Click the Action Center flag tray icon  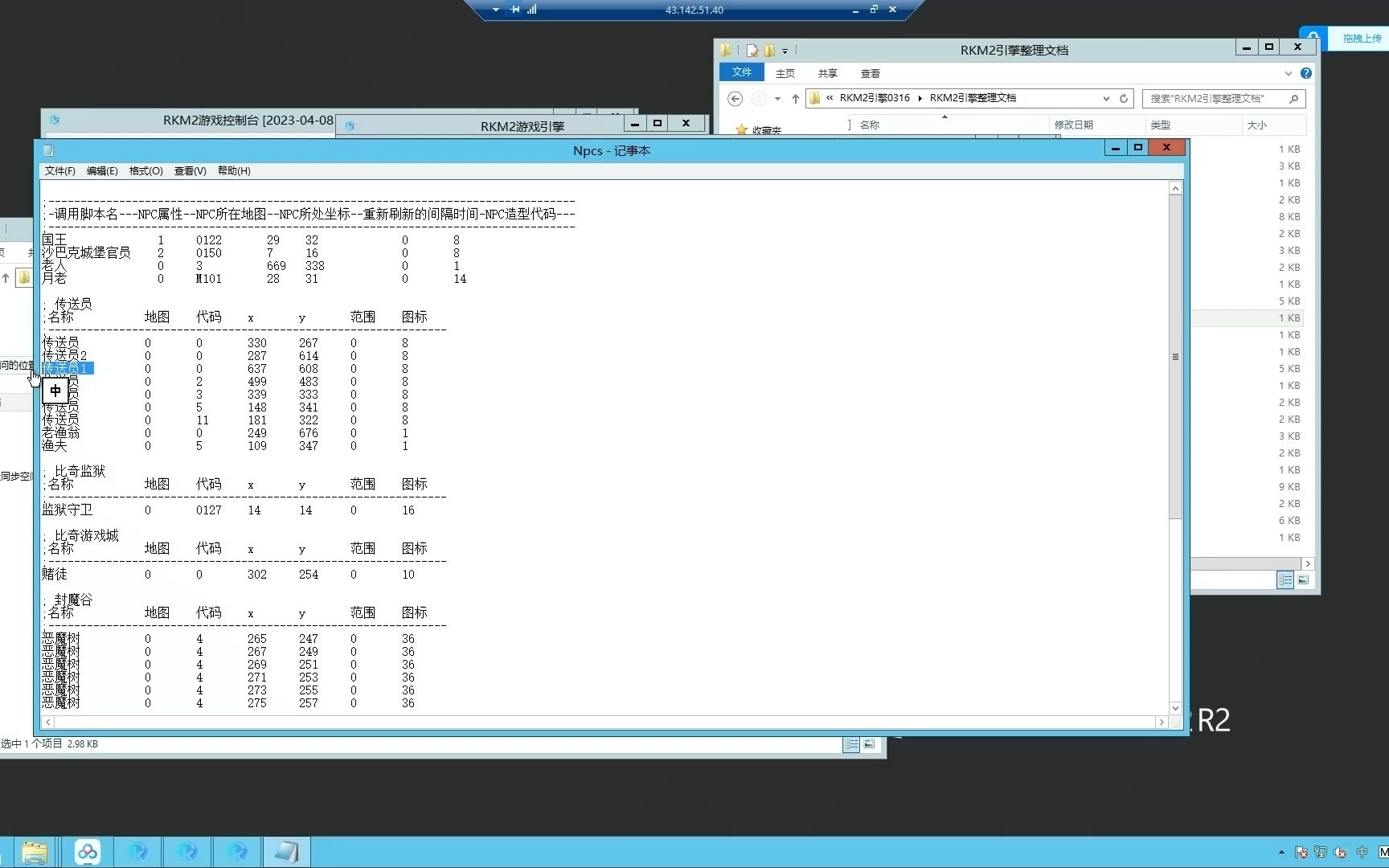[1301, 852]
